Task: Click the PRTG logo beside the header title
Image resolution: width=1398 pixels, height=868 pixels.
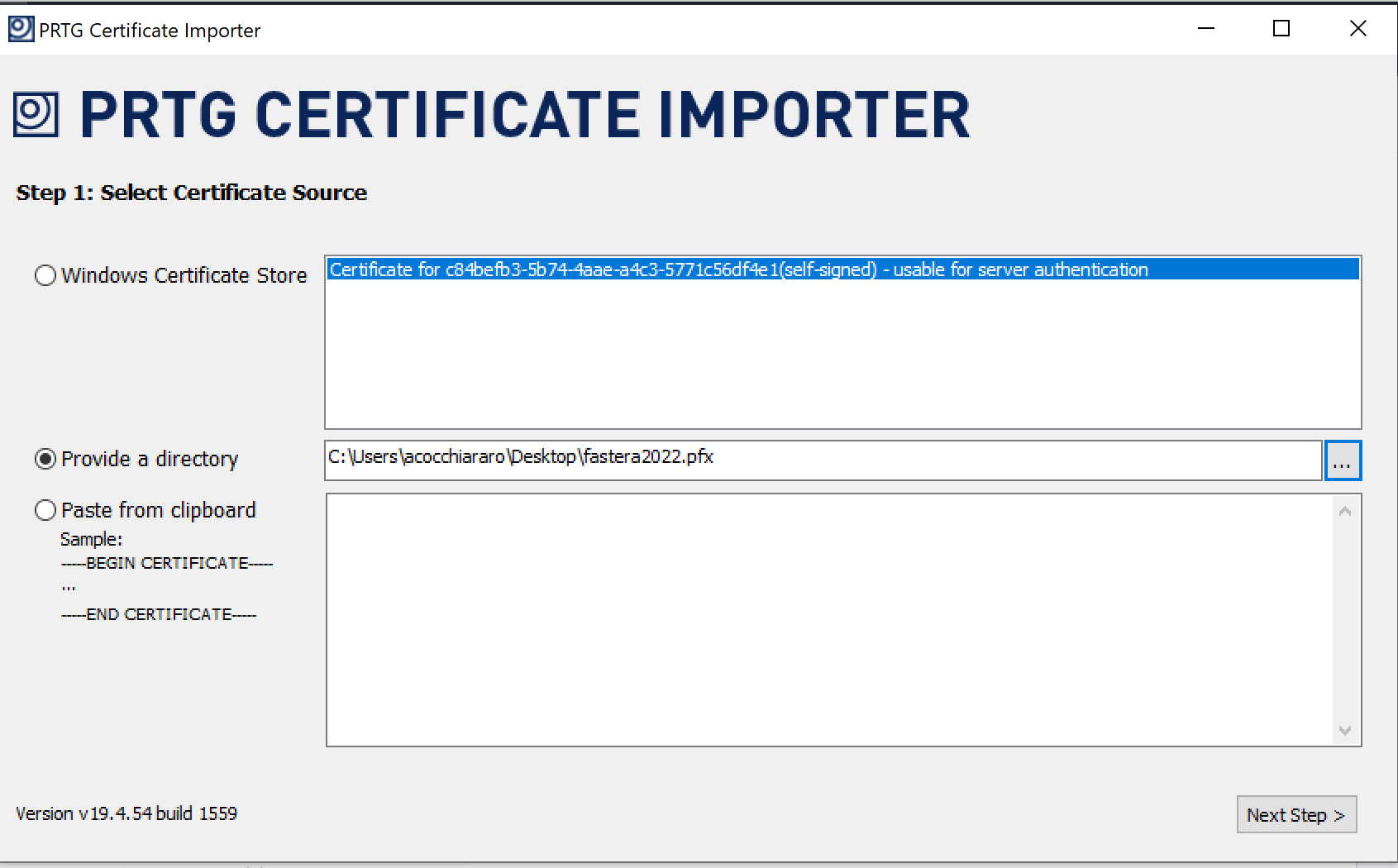Action: tap(36, 115)
